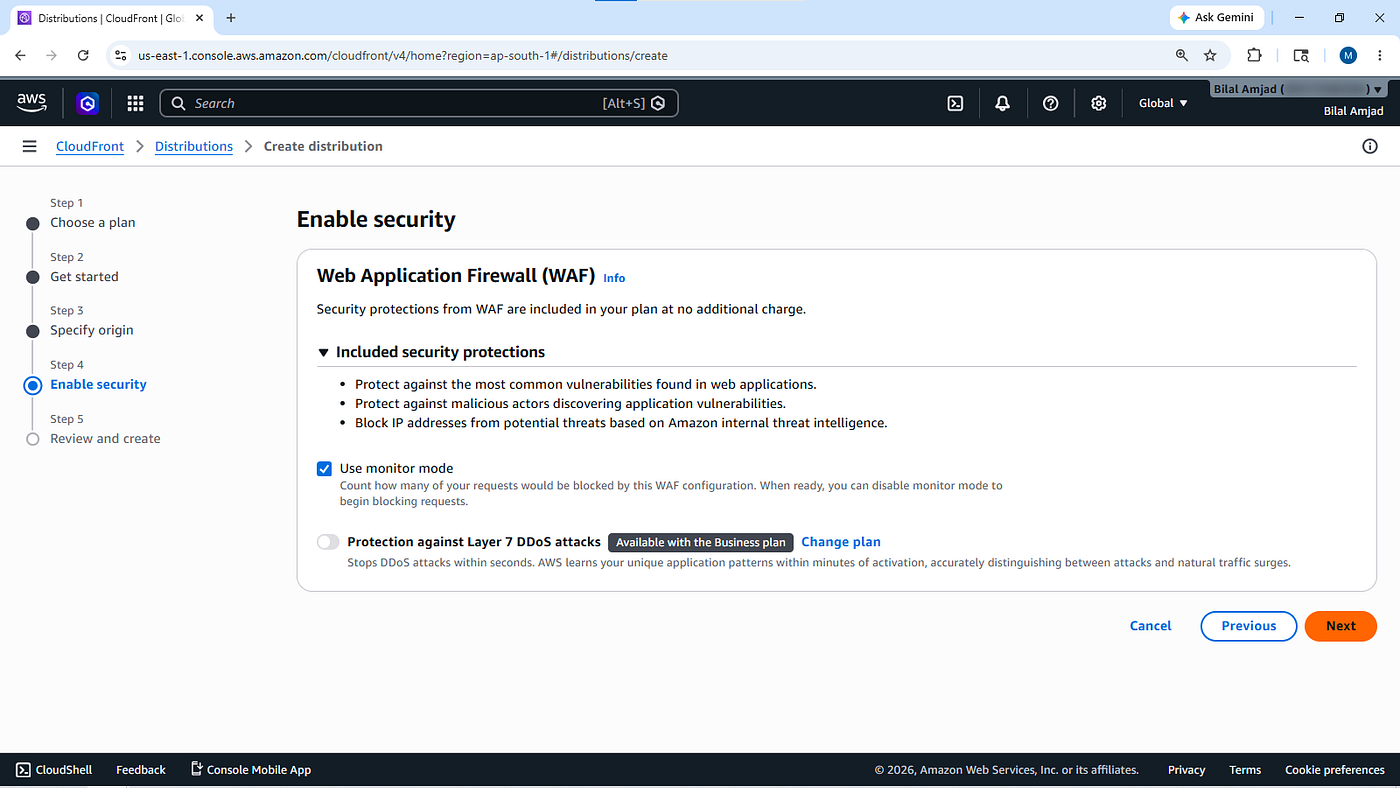
Task: Click the Available with the Business plan badge
Action: (x=701, y=542)
